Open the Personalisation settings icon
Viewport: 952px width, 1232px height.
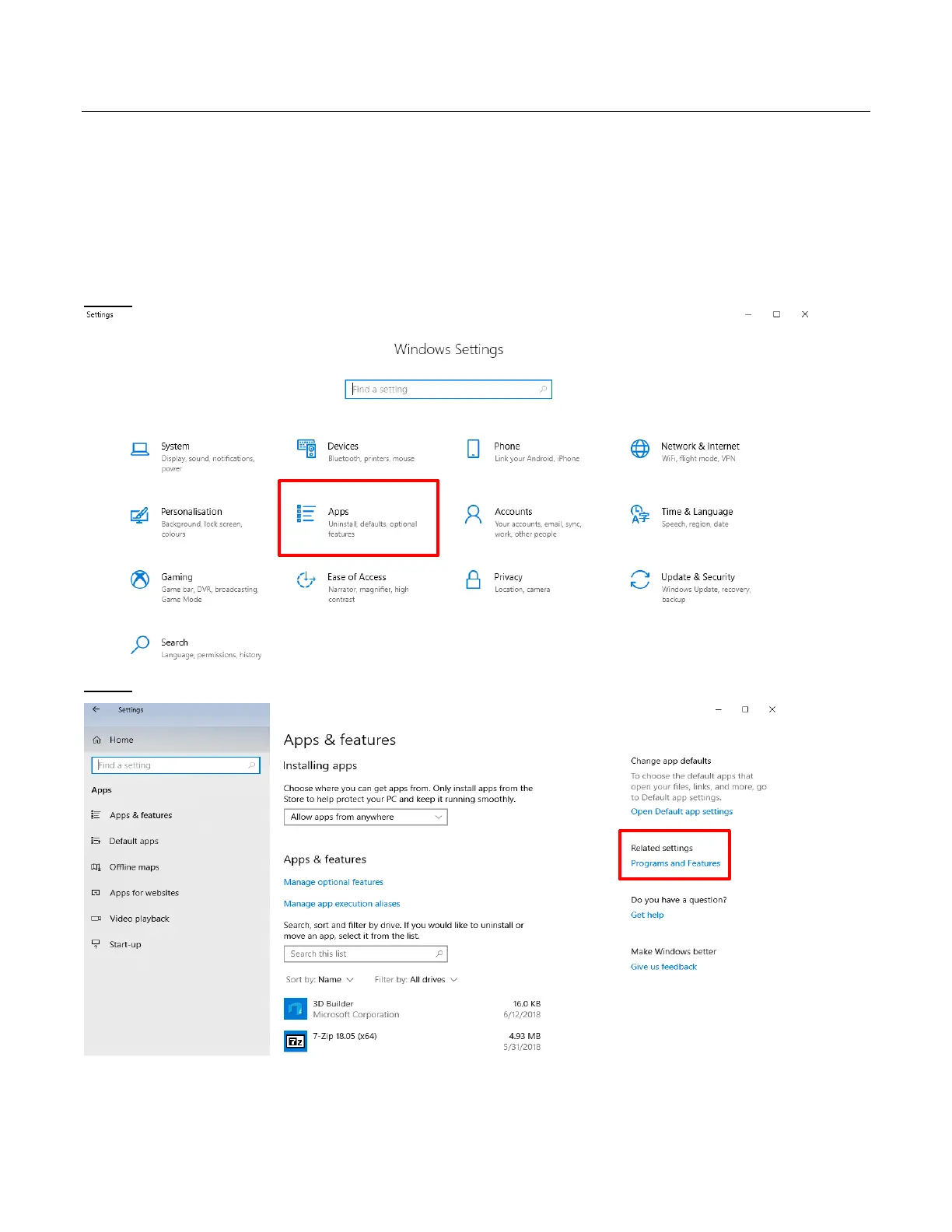click(x=140, y=515)
